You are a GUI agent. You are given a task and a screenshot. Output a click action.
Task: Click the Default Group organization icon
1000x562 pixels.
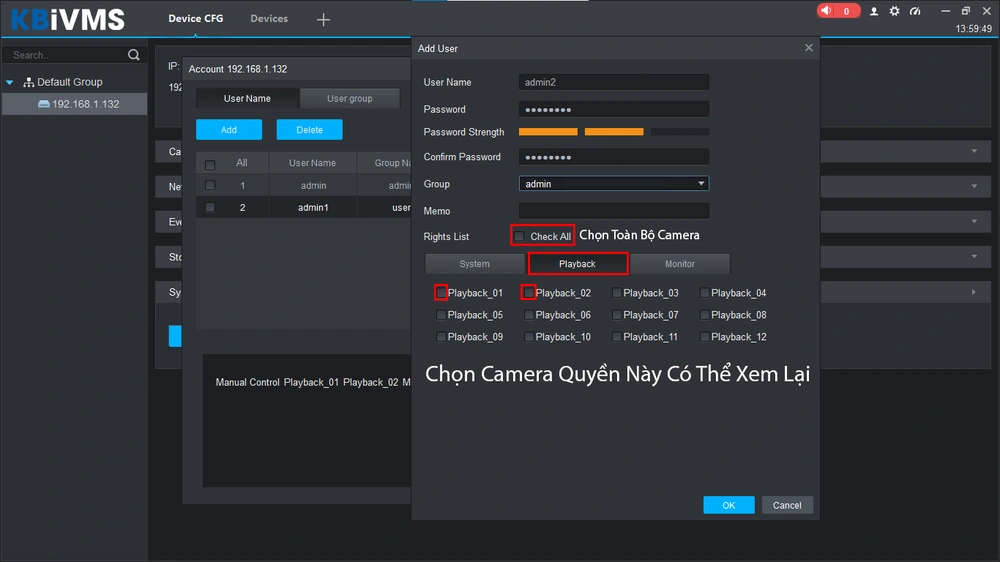click(x=29, y=82)
